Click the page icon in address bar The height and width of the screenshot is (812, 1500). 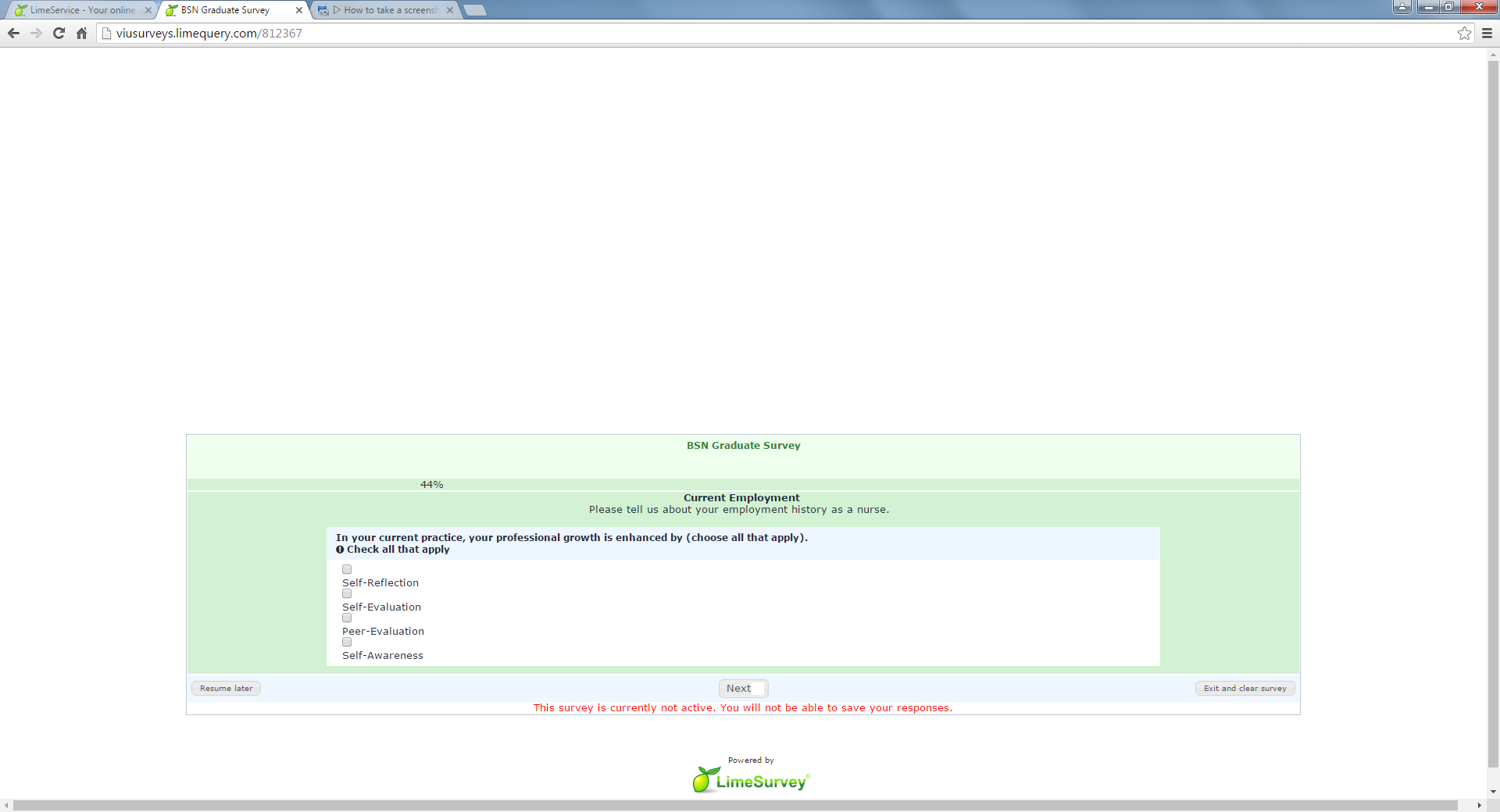107,33
